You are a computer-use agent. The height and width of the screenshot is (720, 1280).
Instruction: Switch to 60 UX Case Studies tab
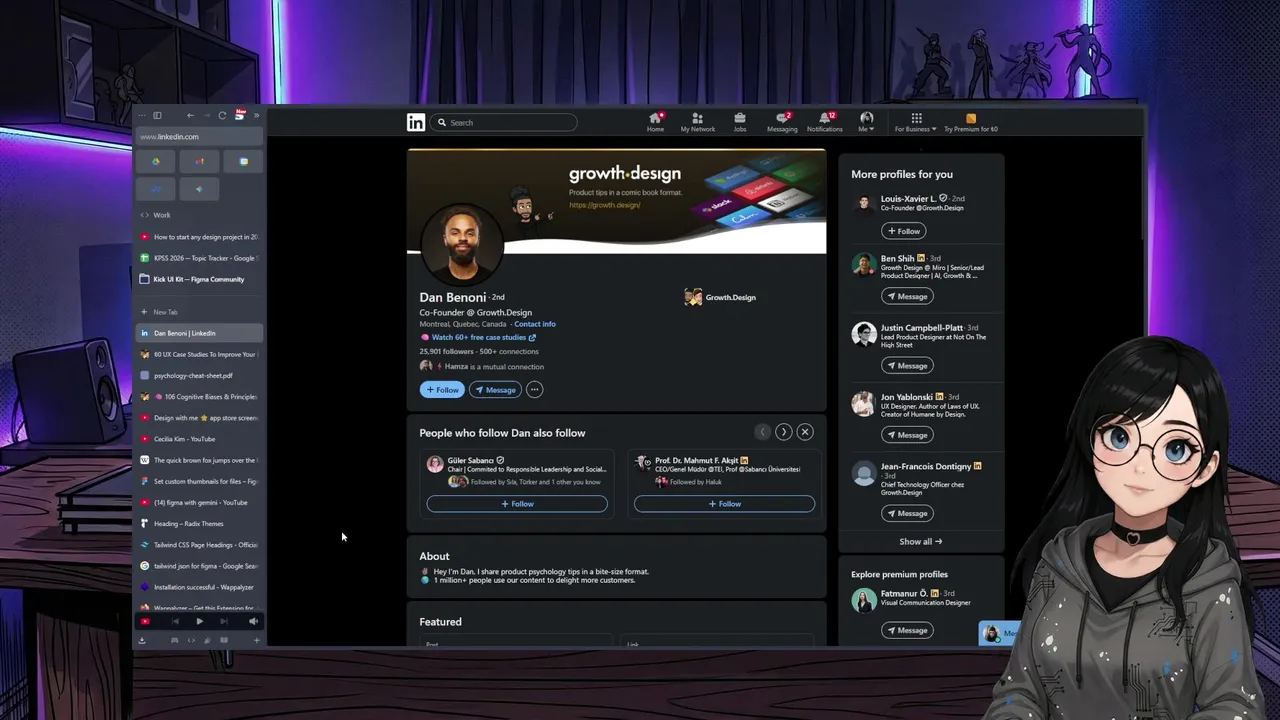199,354
